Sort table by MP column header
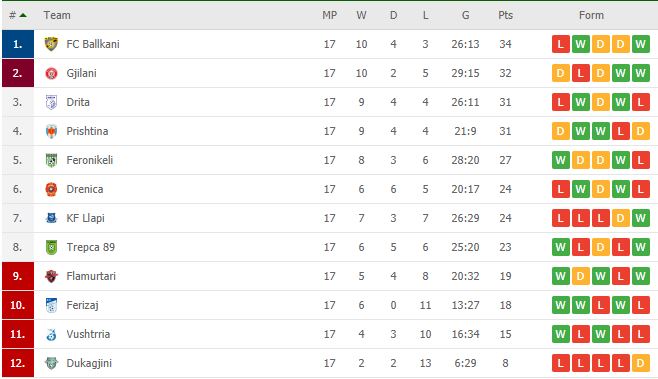658x379 pixels. [x=329, y=15]
